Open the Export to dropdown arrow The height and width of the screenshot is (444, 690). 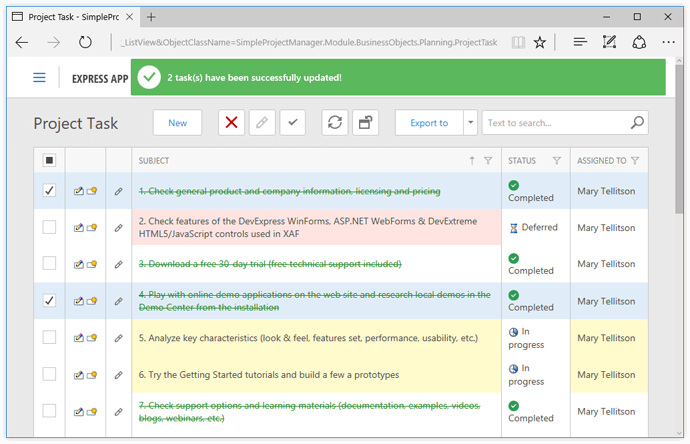pyautogui.click(x=470, y=123)
